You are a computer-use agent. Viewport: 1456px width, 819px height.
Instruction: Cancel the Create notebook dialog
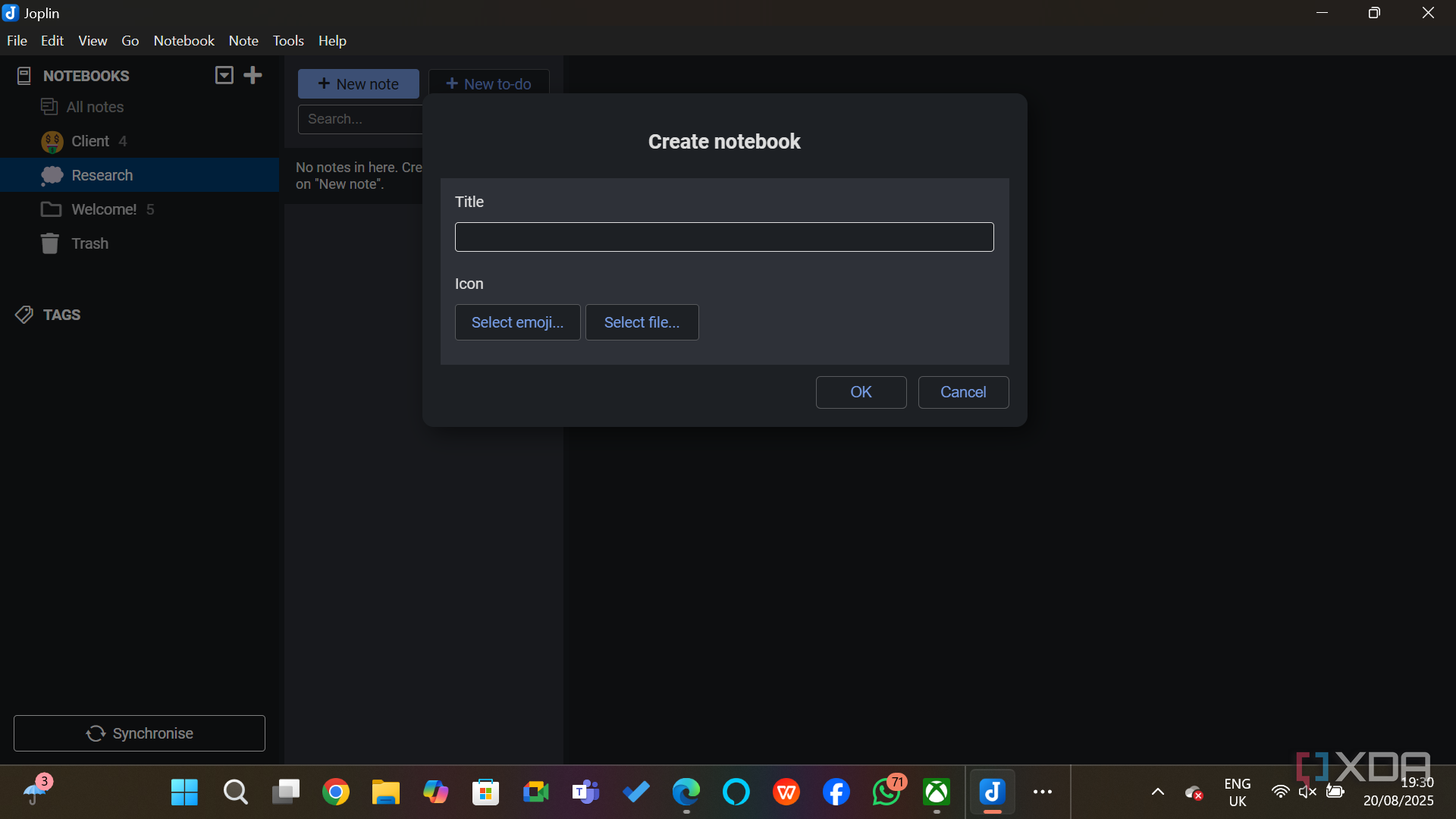tap(963, 392)
